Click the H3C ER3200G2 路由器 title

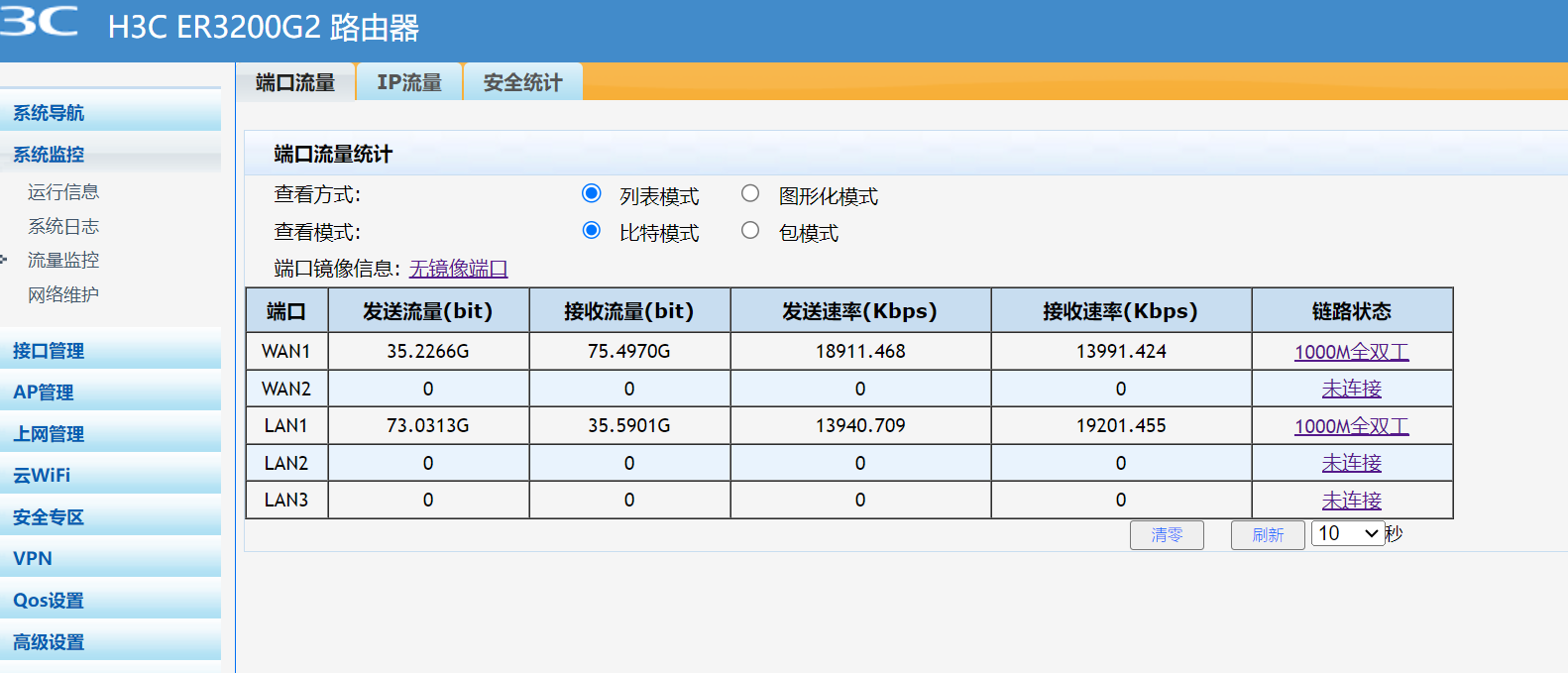(264, 27)
